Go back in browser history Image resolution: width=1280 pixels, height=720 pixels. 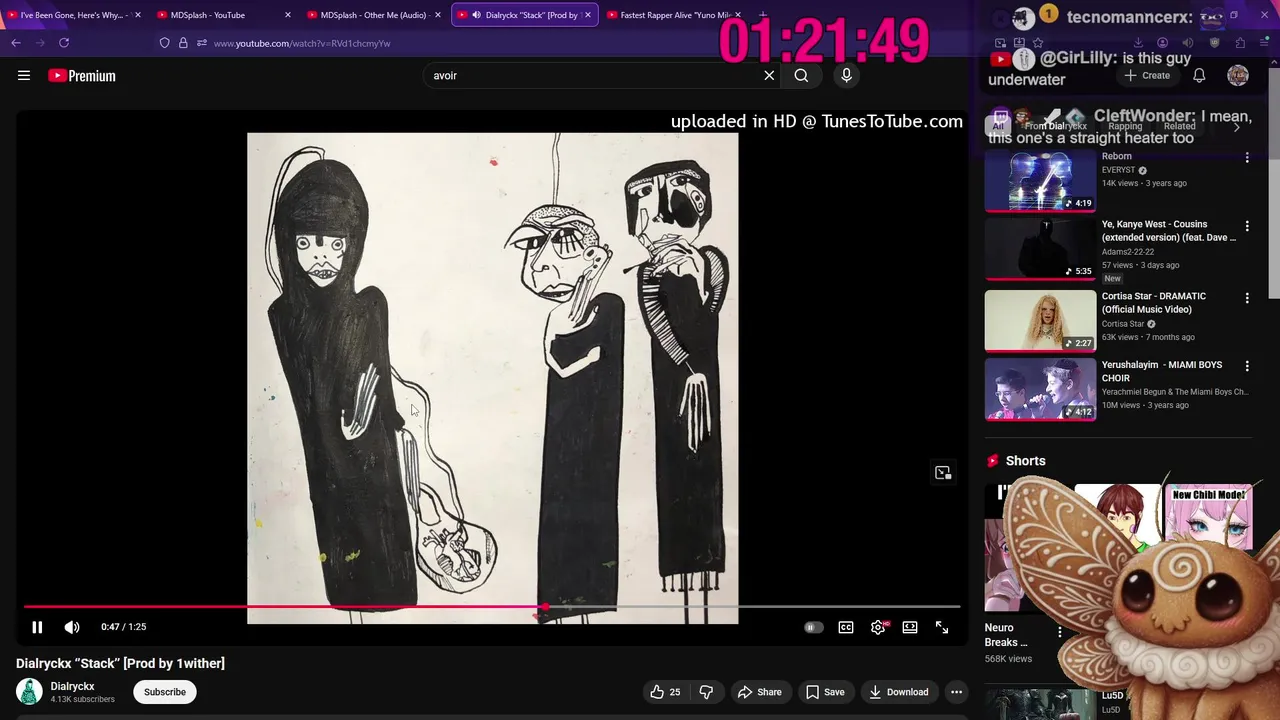16,43
